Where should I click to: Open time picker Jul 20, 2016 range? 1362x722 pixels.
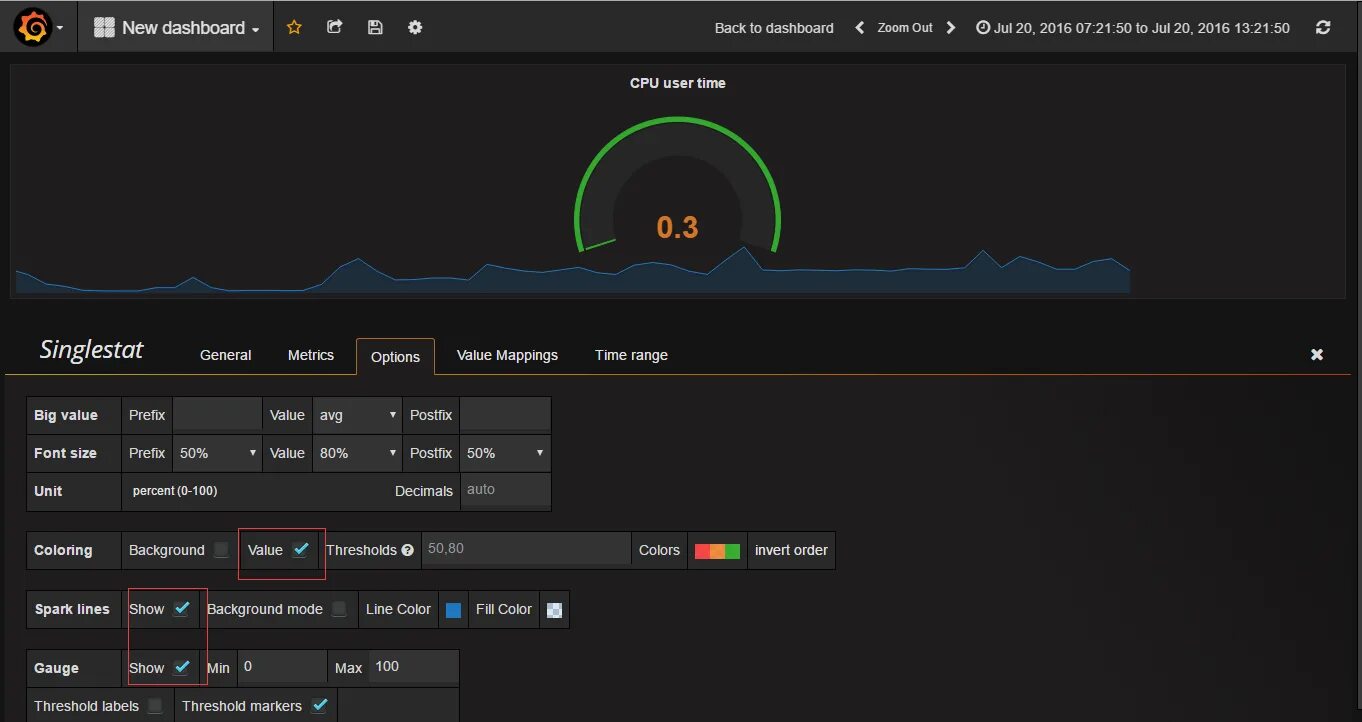point(1133,28)
